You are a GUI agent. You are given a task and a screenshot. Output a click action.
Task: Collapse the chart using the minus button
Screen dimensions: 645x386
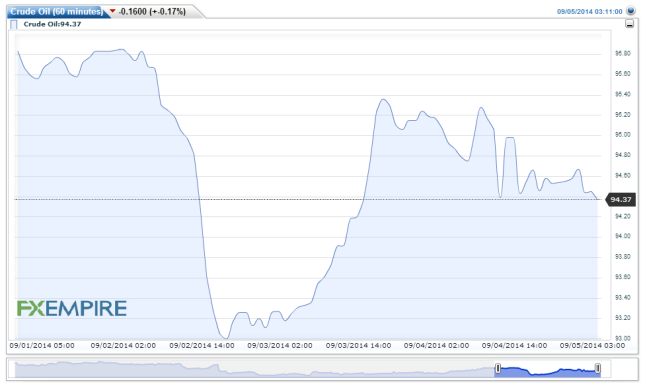[629, 24]
